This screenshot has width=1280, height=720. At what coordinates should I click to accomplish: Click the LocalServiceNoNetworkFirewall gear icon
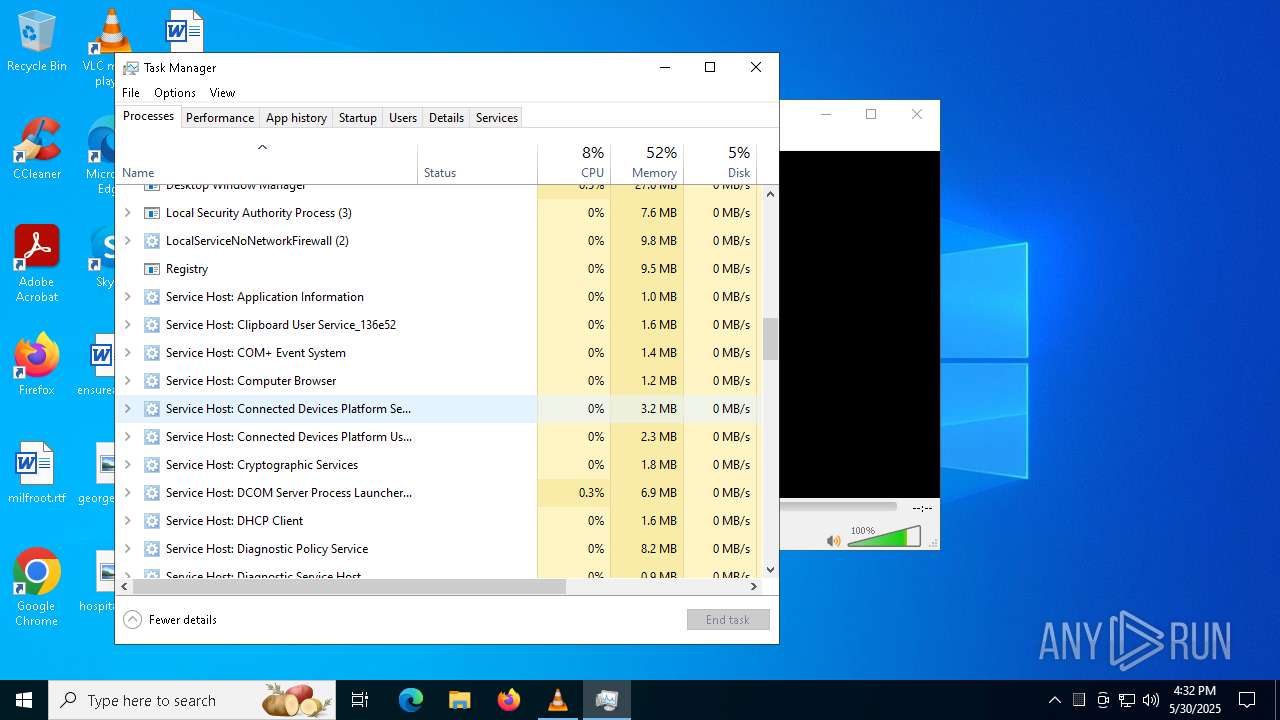pos(152,241)
